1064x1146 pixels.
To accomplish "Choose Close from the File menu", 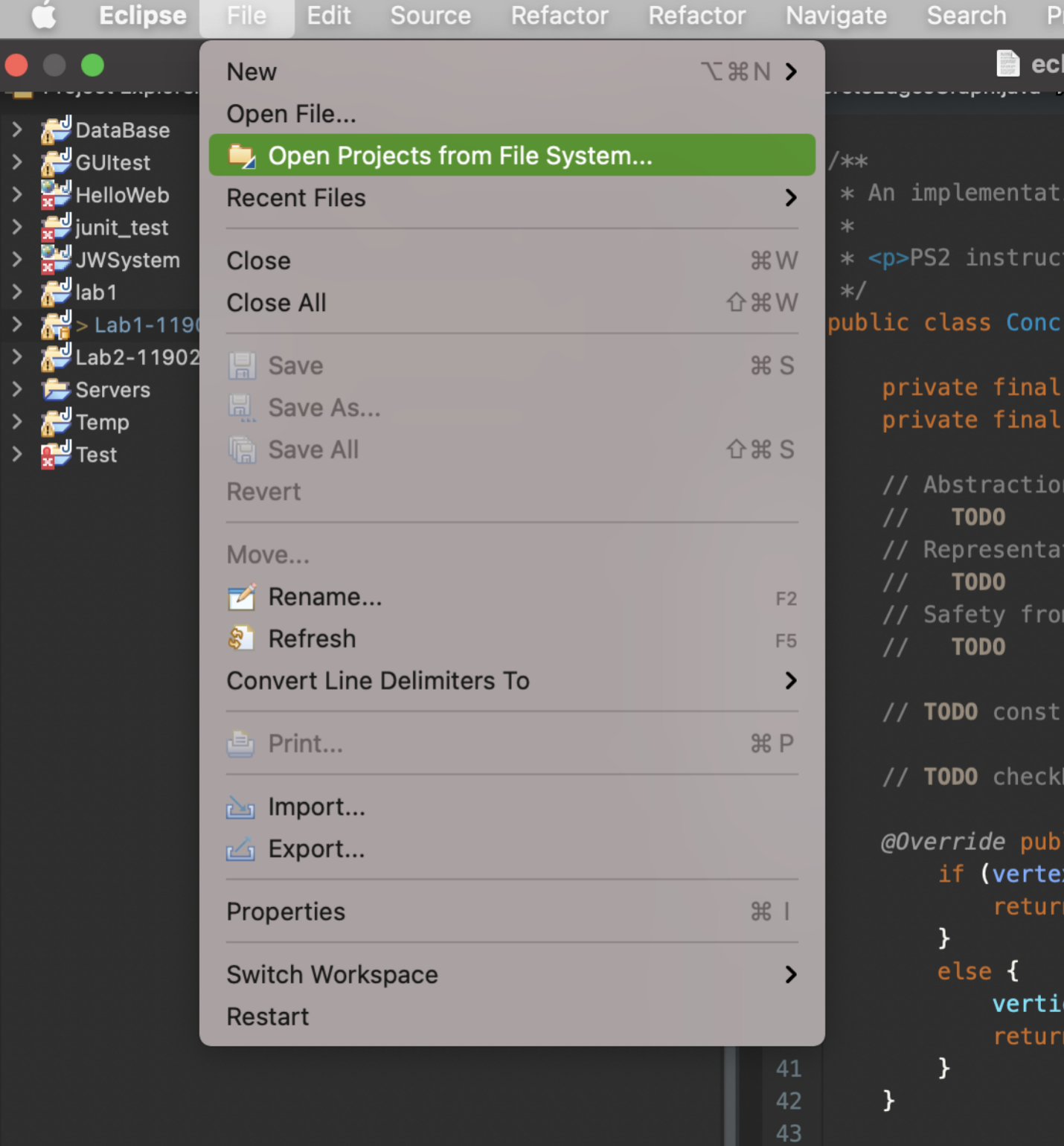I will [x=512, y=260].
